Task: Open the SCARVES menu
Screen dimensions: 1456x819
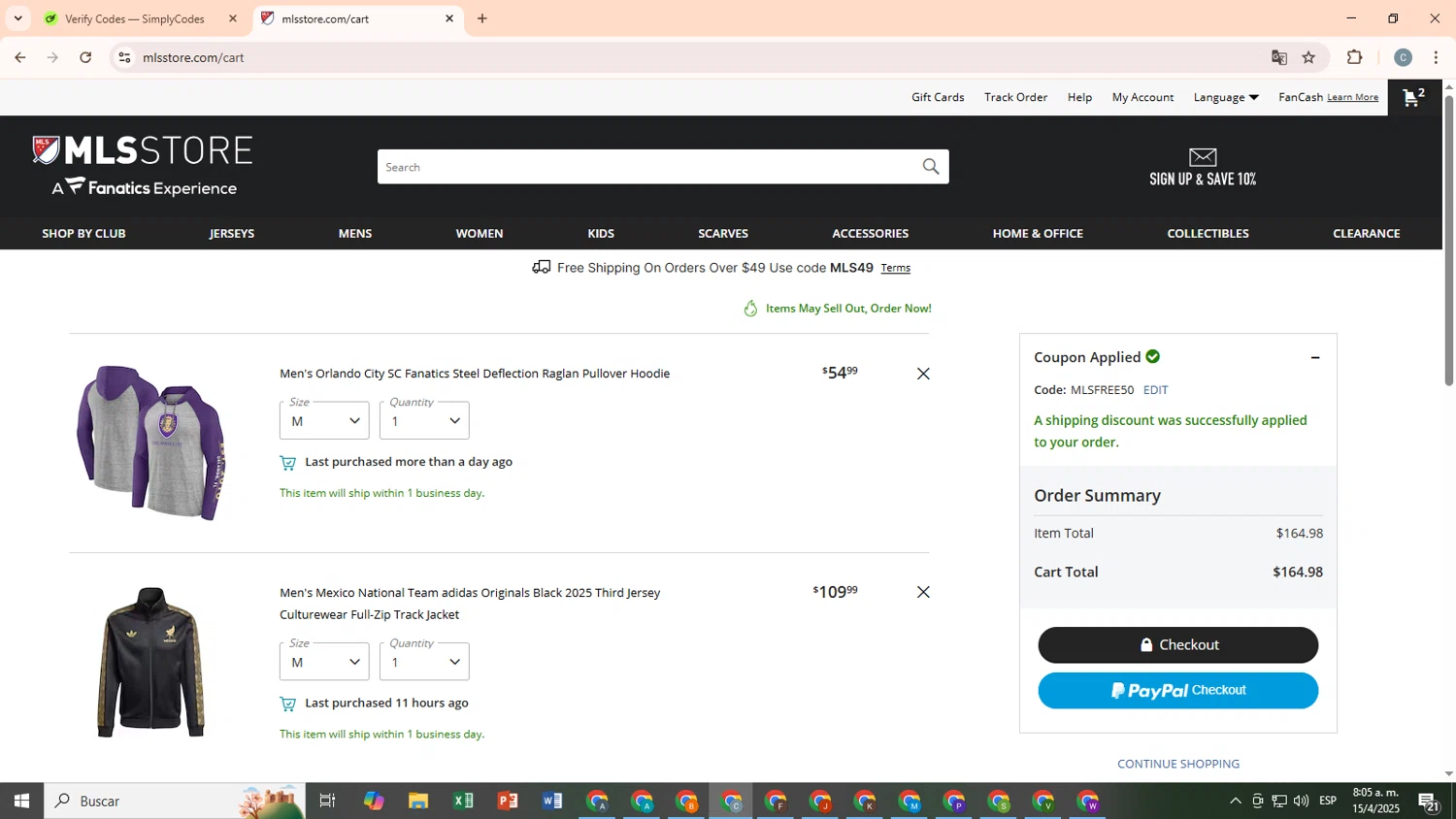Action: tap(723, 234)
